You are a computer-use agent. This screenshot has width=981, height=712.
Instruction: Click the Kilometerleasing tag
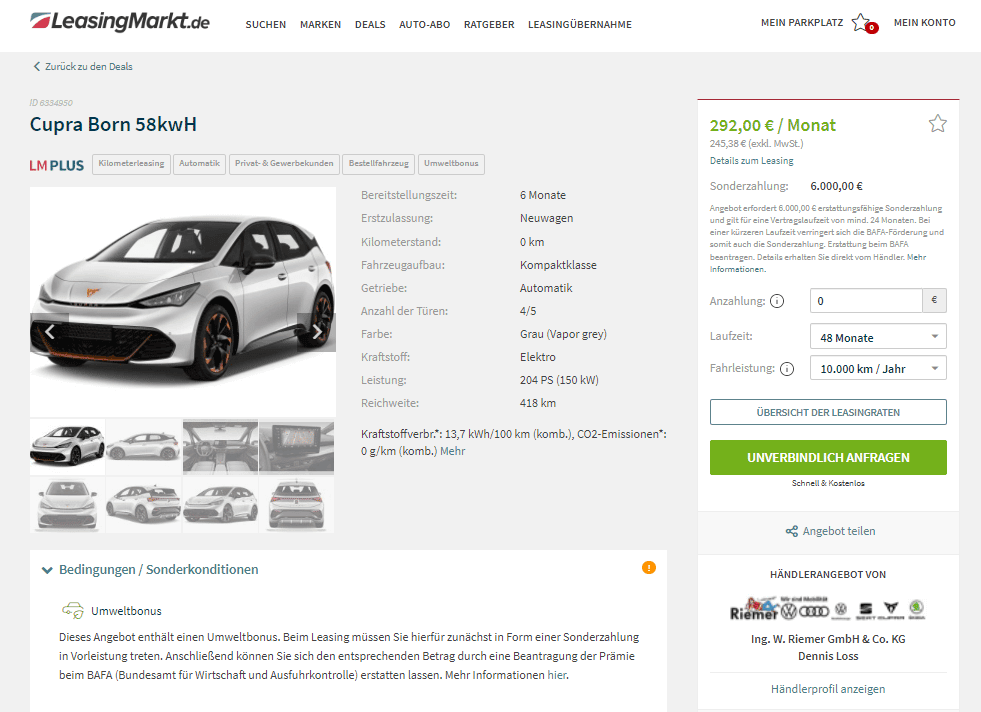pos(131,164)
